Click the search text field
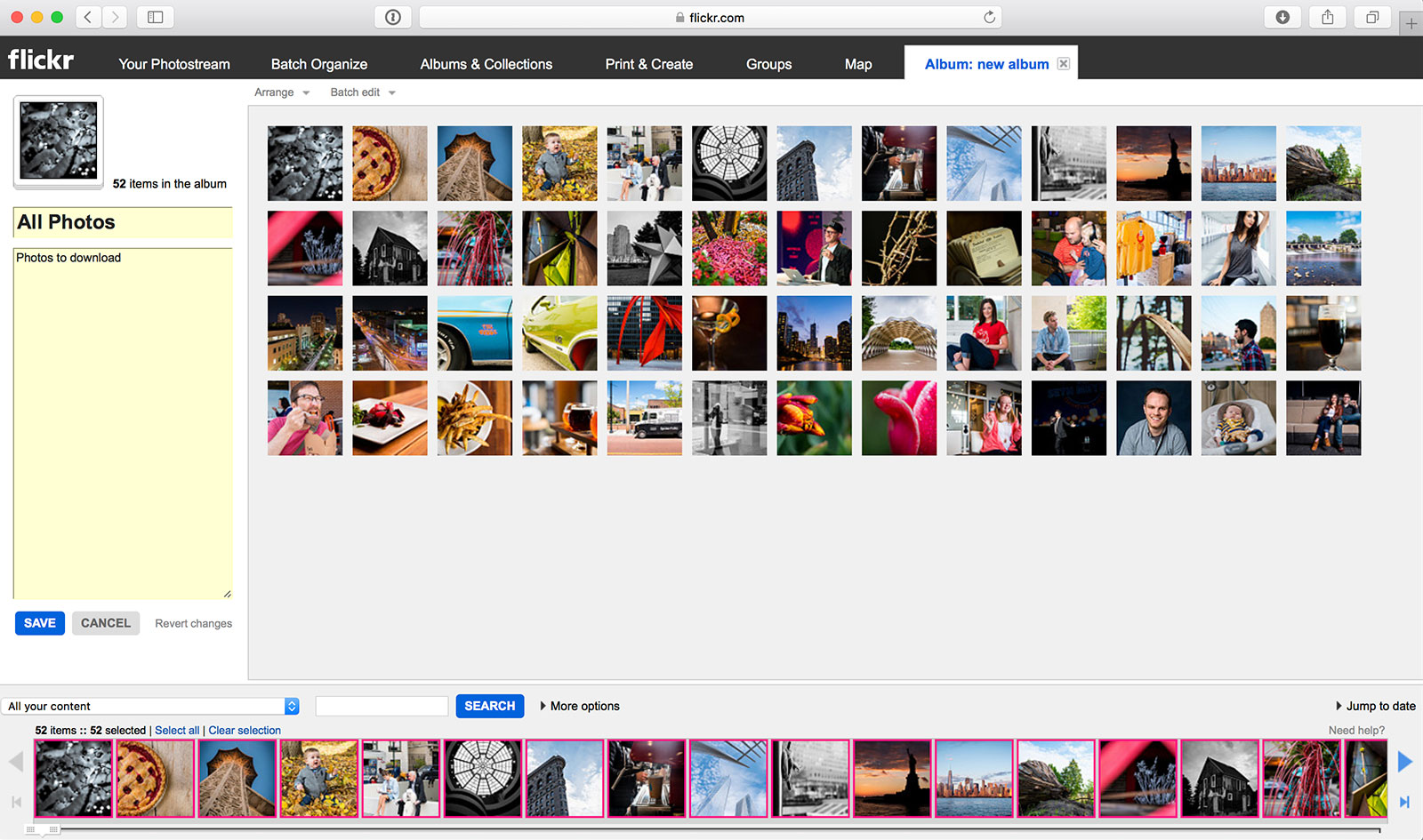This screenshot has height=840, width=1423. tap(382, 706)
